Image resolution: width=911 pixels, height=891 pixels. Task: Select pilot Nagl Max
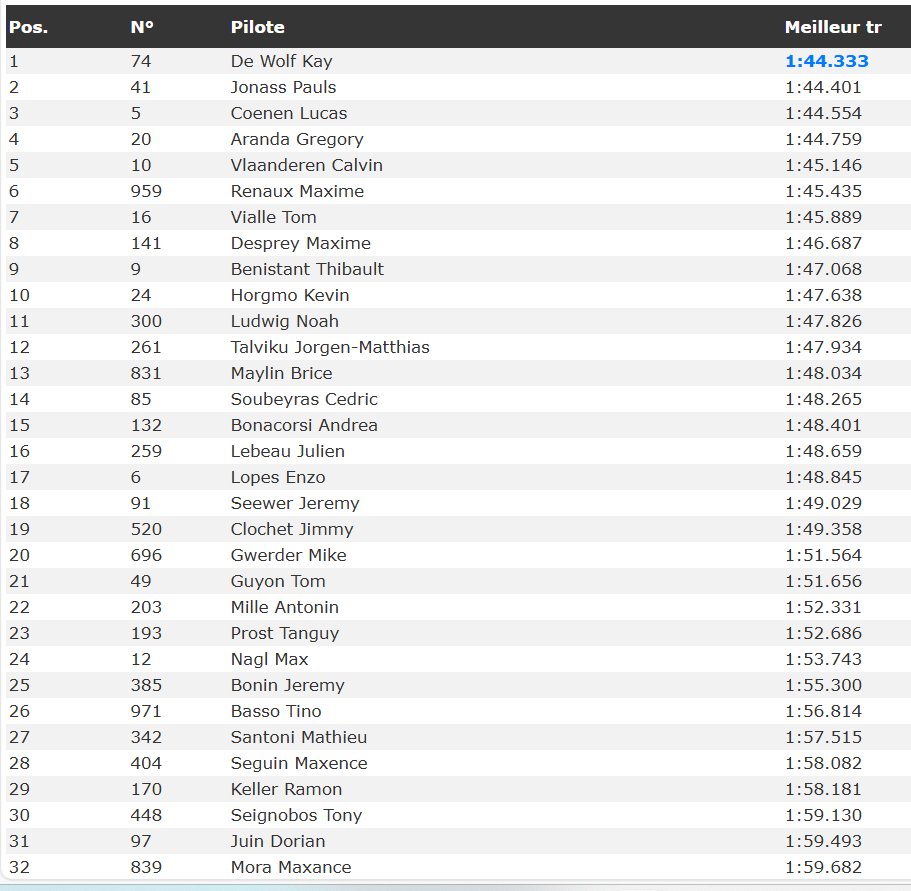[269, 659]
